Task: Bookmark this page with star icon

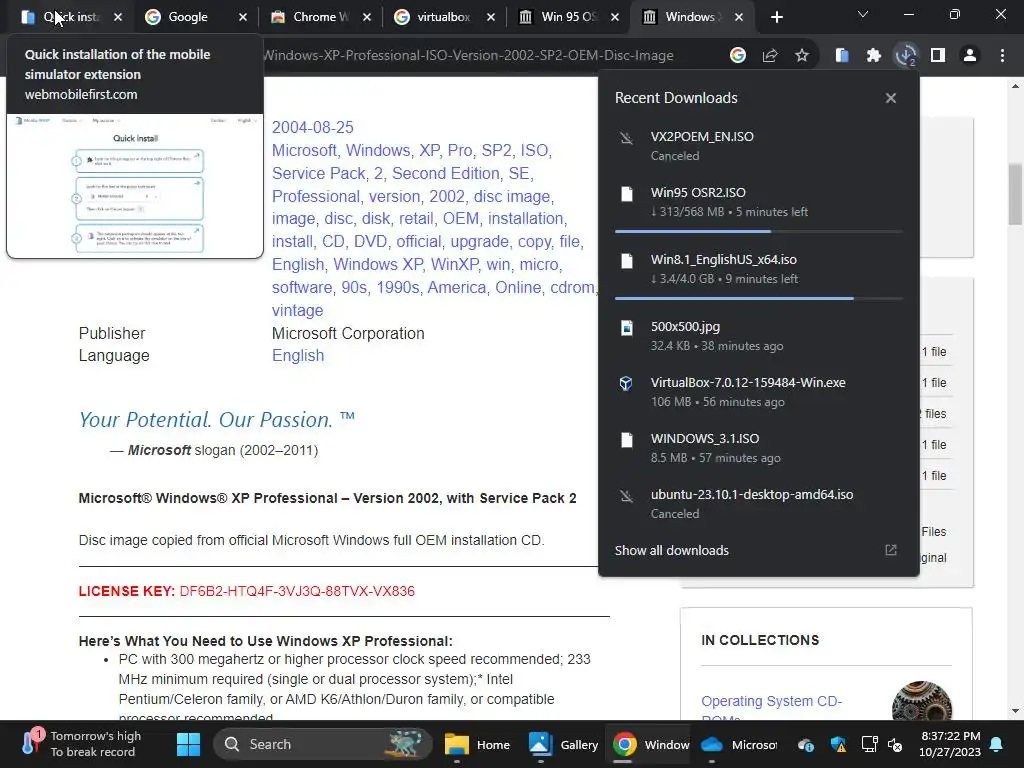Action: 802,56
